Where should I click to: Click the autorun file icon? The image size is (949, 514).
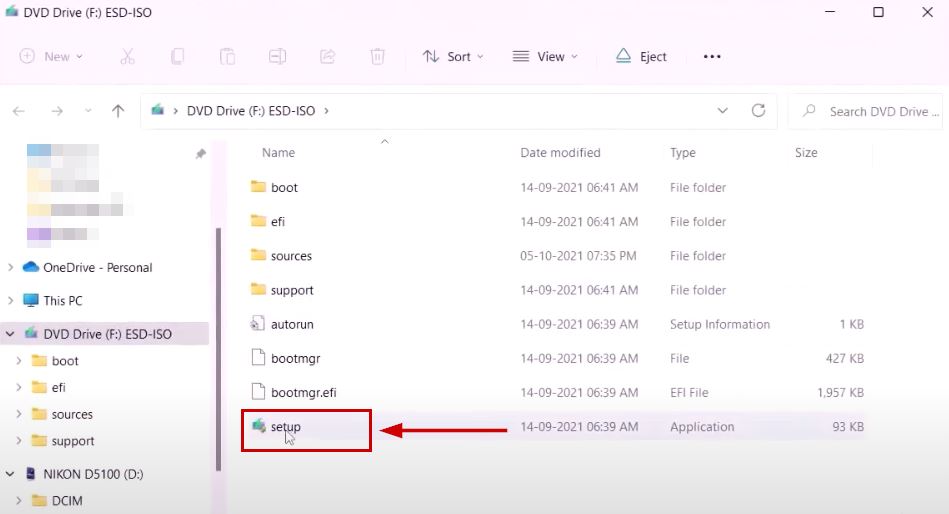coord(258,323)
